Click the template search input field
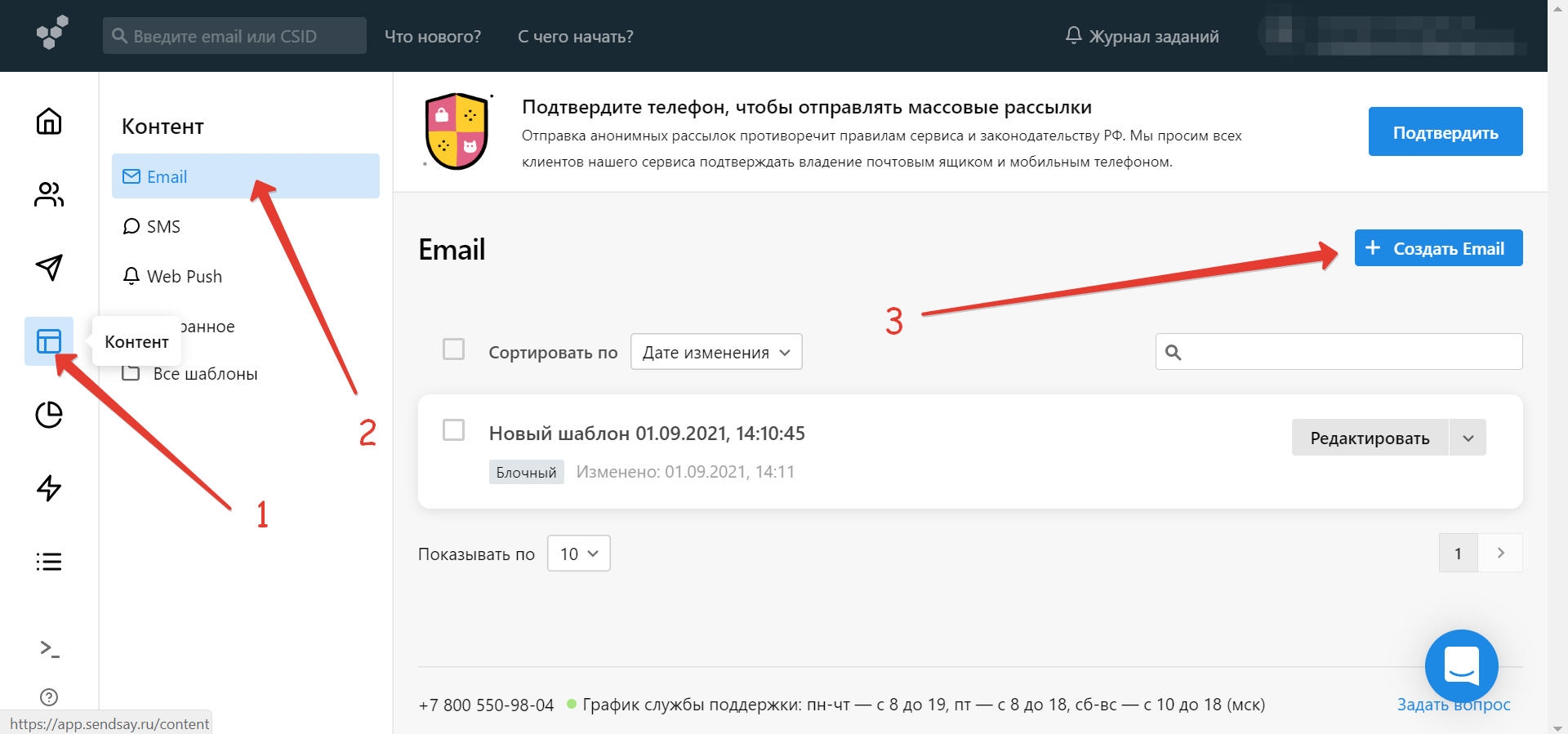Viewport: 1568px width, 734px height. pos(1347,352)
